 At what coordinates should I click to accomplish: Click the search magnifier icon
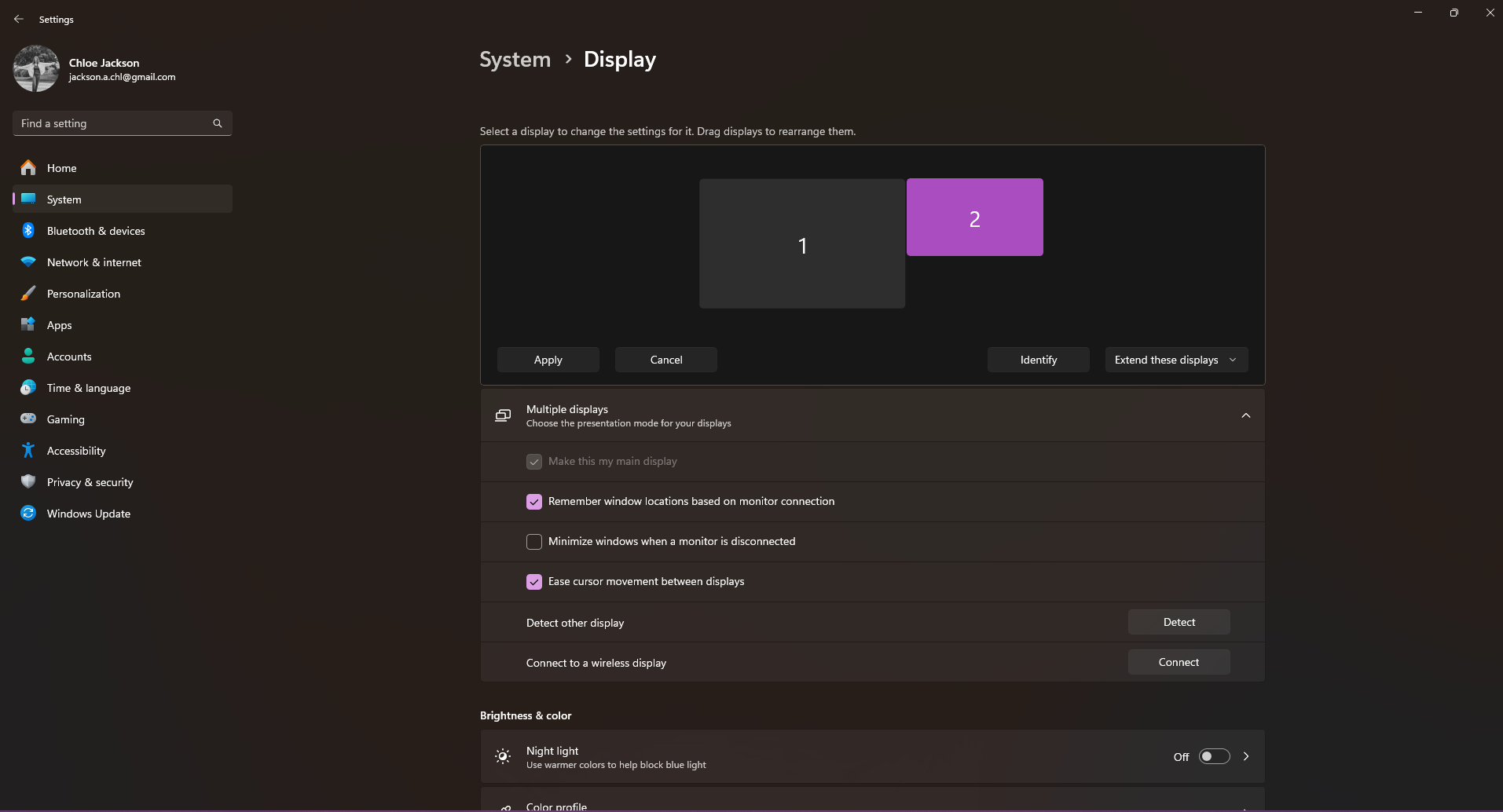coord(218,123)
